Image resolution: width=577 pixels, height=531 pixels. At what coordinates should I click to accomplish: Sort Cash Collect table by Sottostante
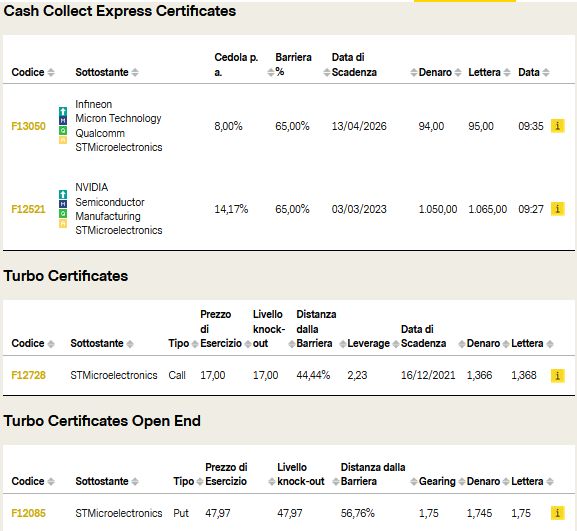click(135, 72)
